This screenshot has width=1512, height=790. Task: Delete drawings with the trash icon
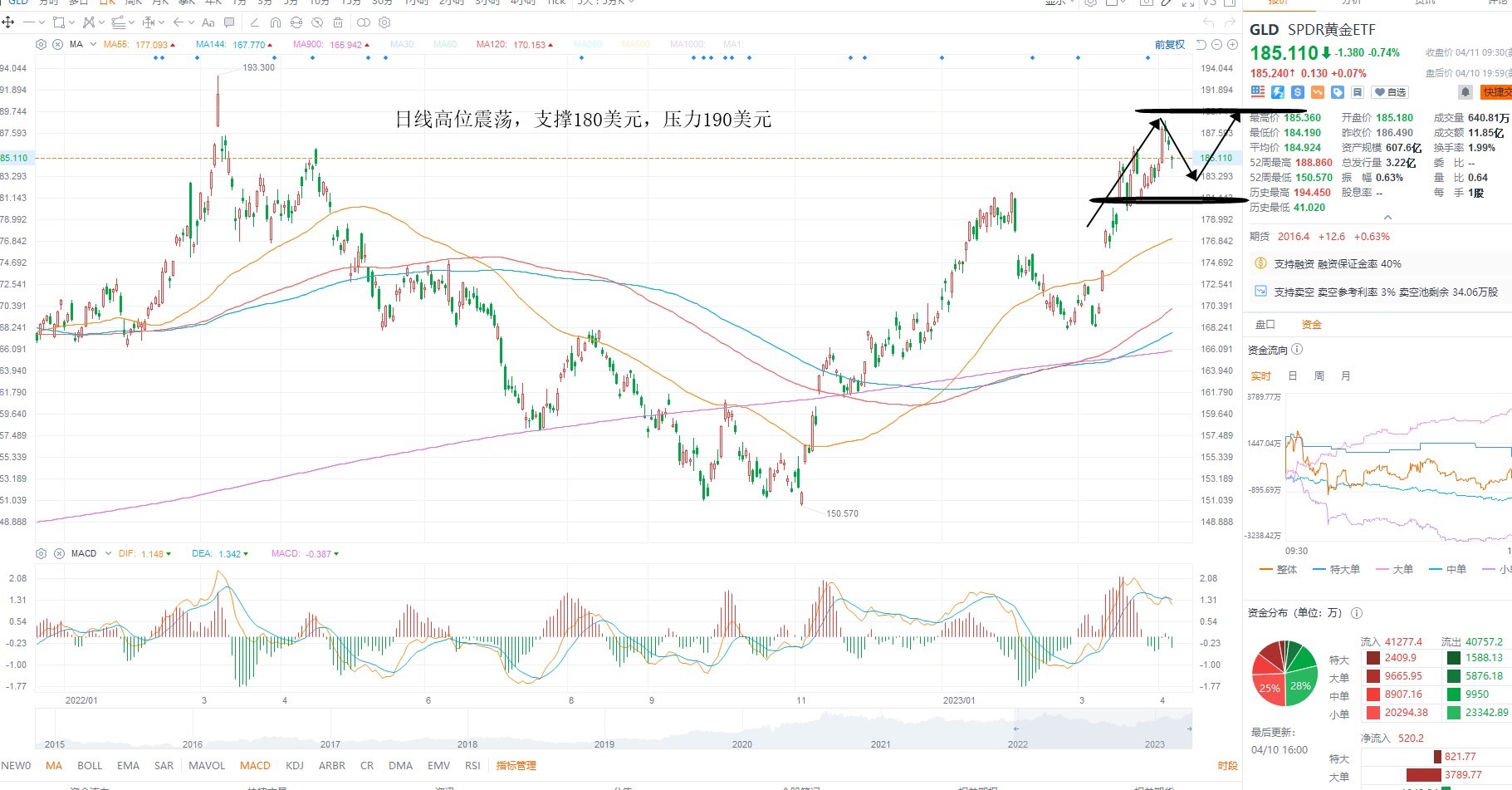click(x=338, y=22)
